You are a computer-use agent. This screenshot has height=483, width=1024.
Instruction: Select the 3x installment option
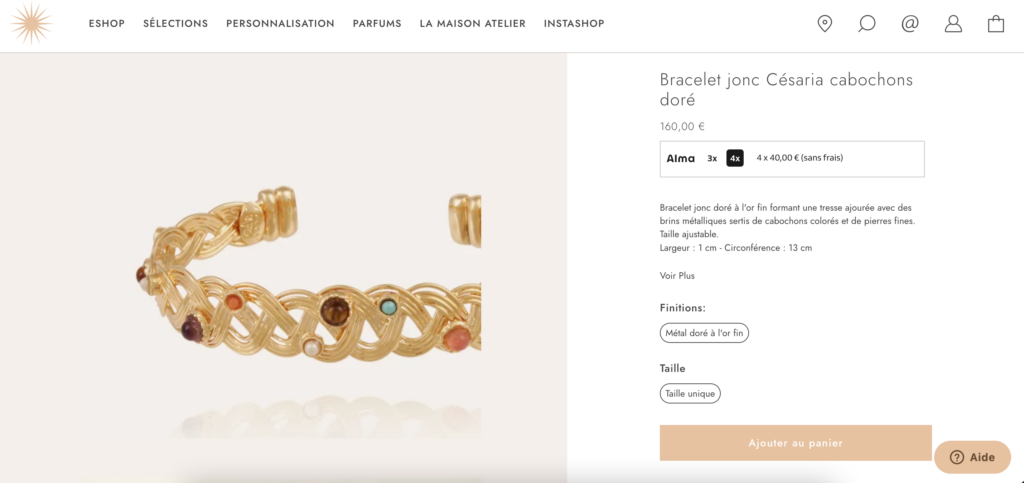pos(712,158)
